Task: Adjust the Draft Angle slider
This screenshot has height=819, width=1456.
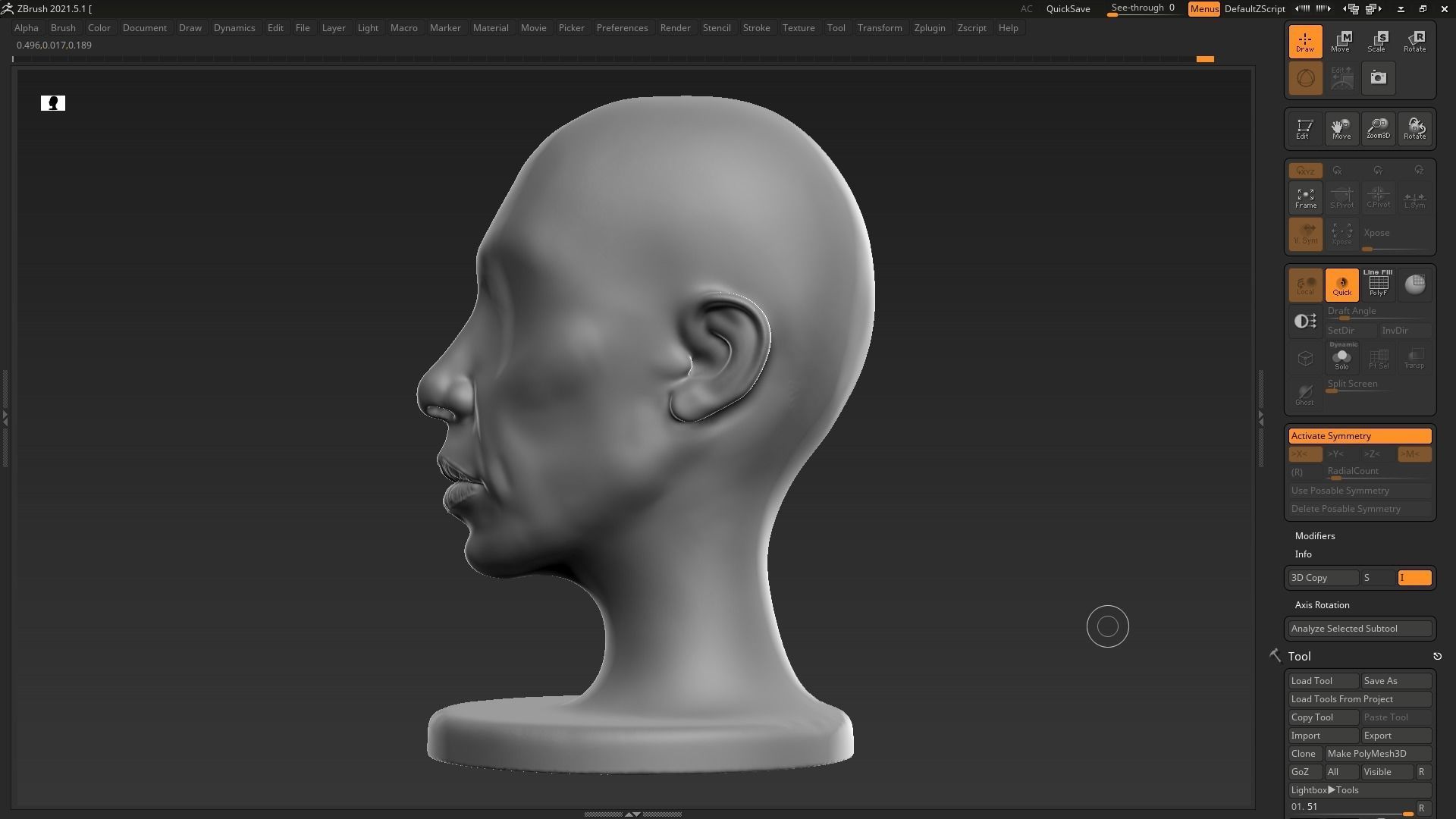Action: coord(1378,312)
